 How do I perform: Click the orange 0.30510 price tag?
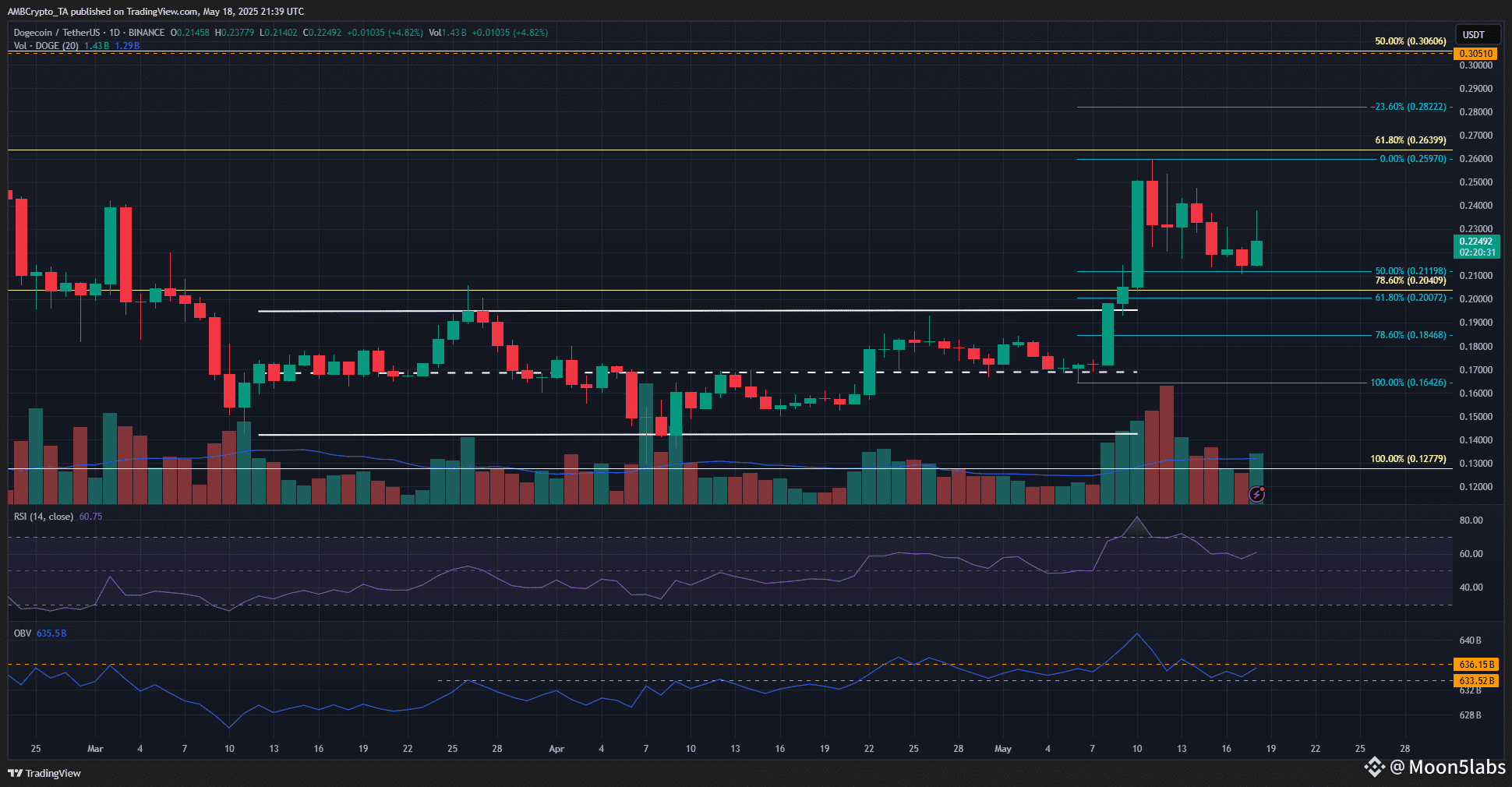1476,54
